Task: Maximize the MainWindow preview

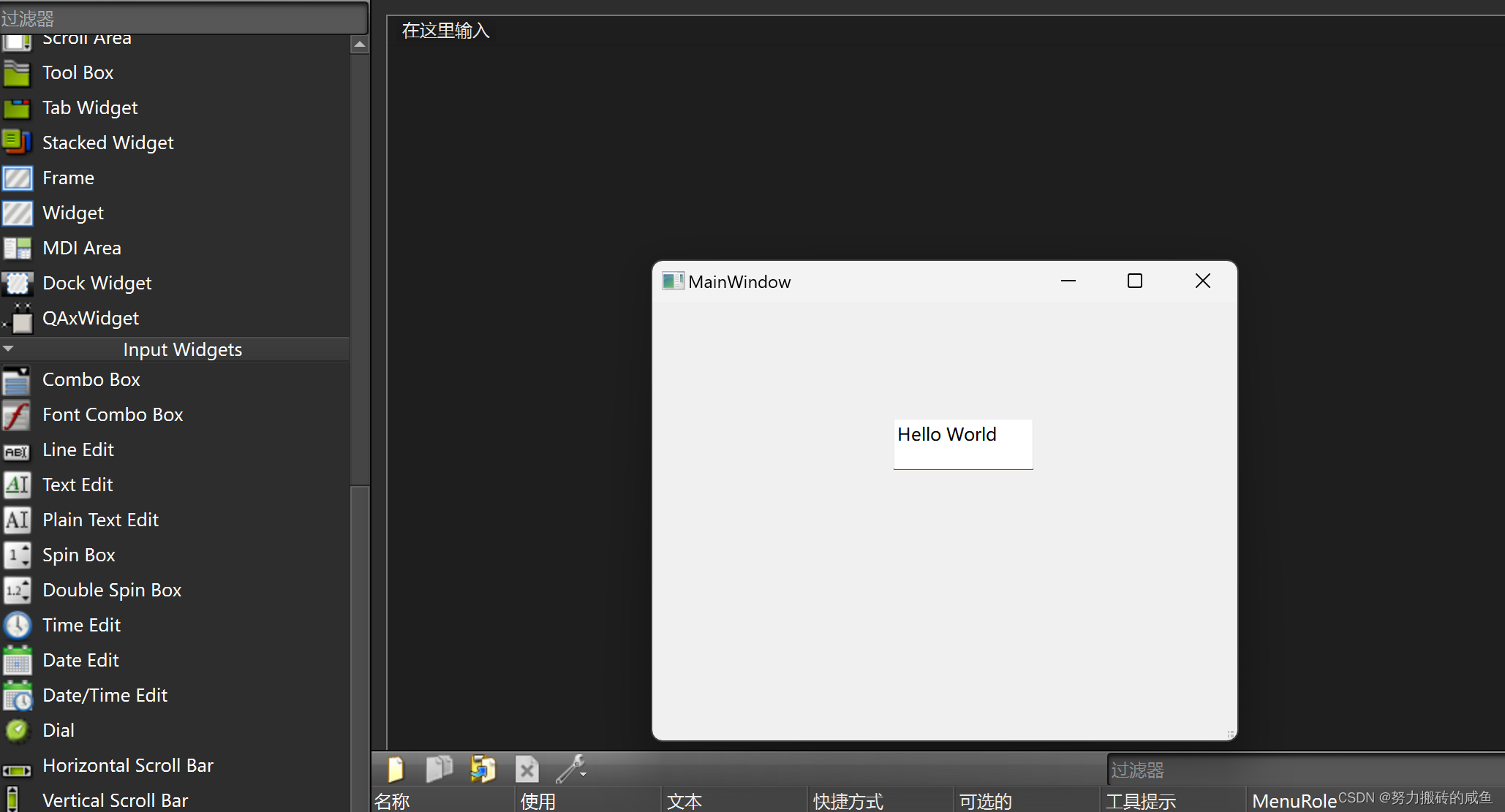Action: [1135, 281]
